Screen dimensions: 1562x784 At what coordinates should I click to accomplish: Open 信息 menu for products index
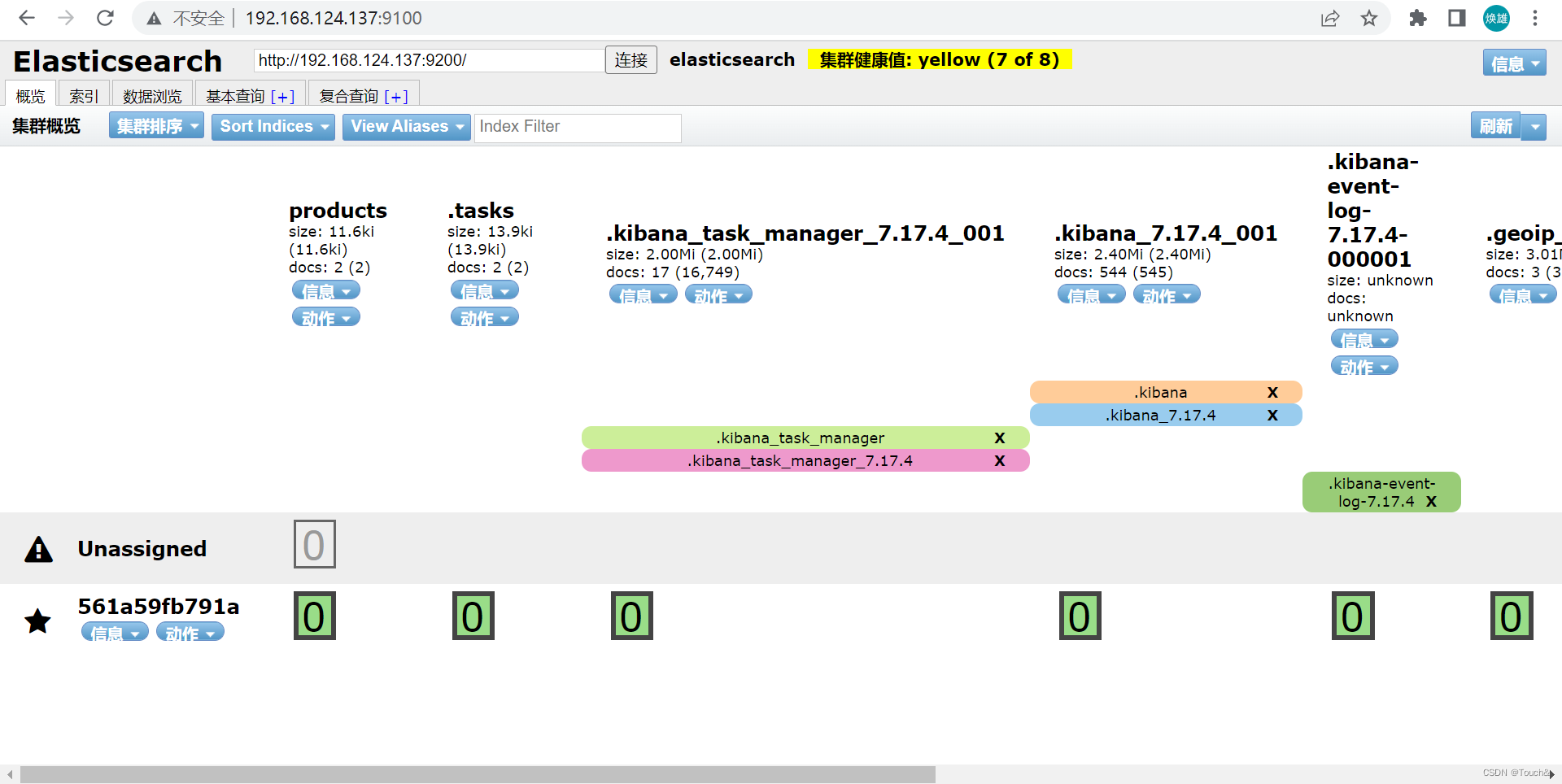pos(325,290)
